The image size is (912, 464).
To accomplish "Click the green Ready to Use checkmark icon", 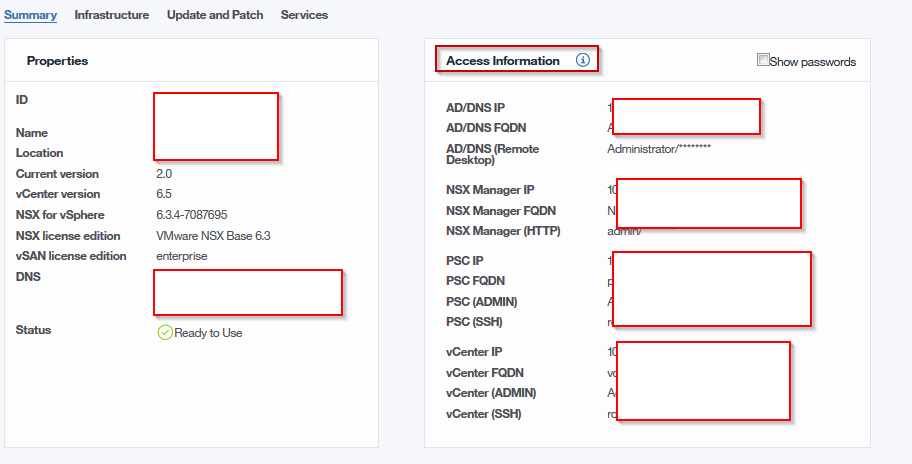I will pos(165,332).
